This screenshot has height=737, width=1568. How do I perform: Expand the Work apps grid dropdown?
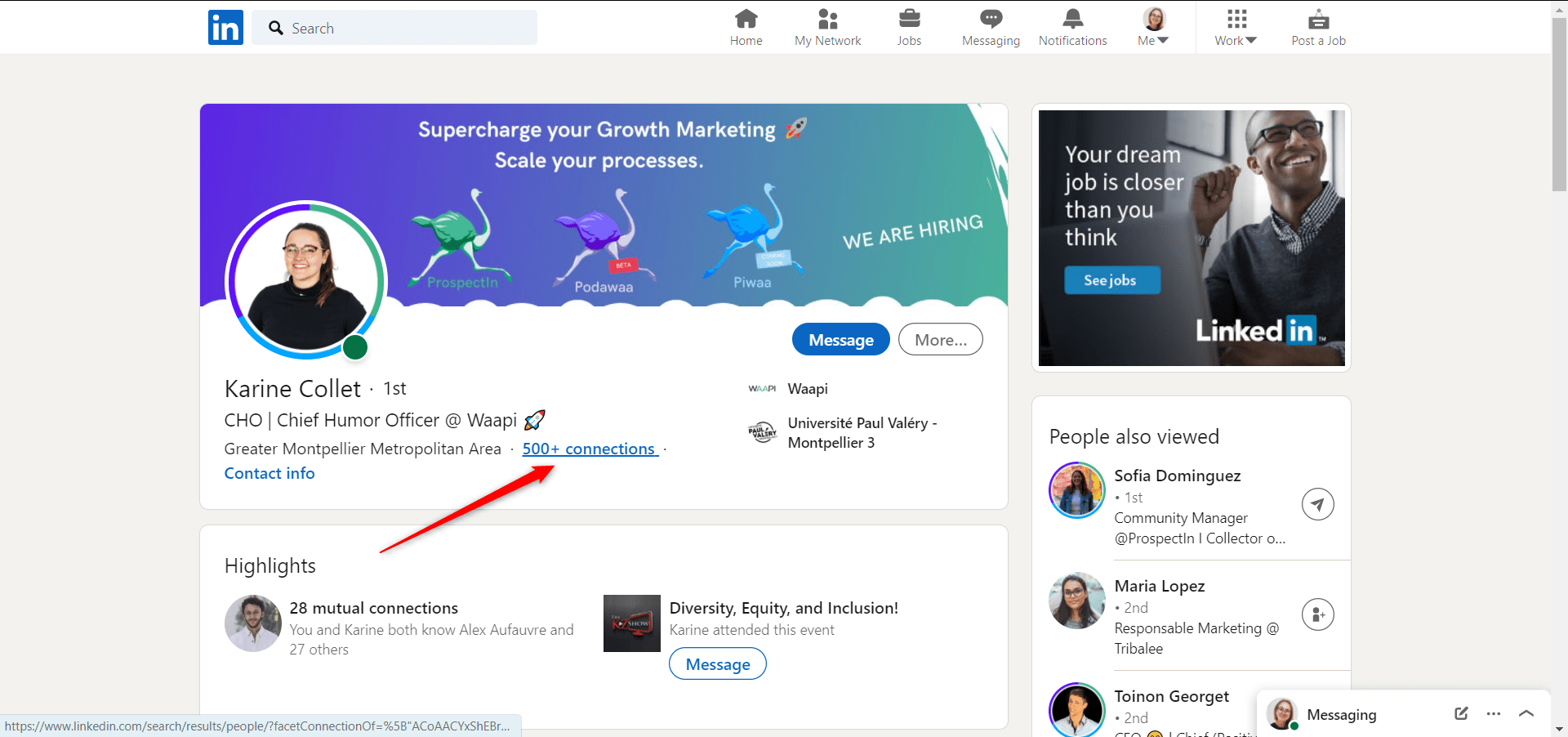pyautogui.click(x=1236, y=28)
